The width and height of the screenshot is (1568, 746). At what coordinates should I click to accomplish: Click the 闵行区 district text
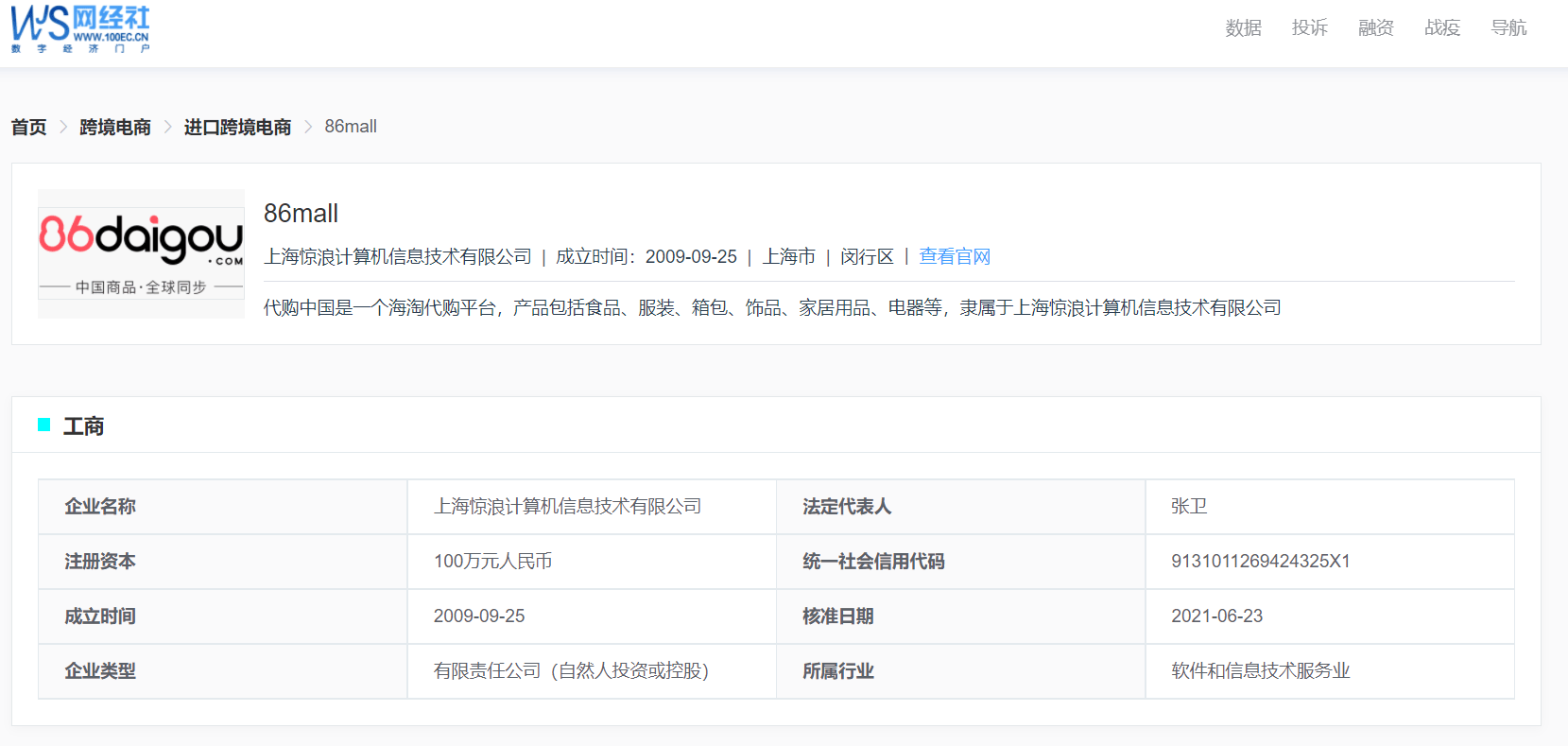click(x=867, y=256)
